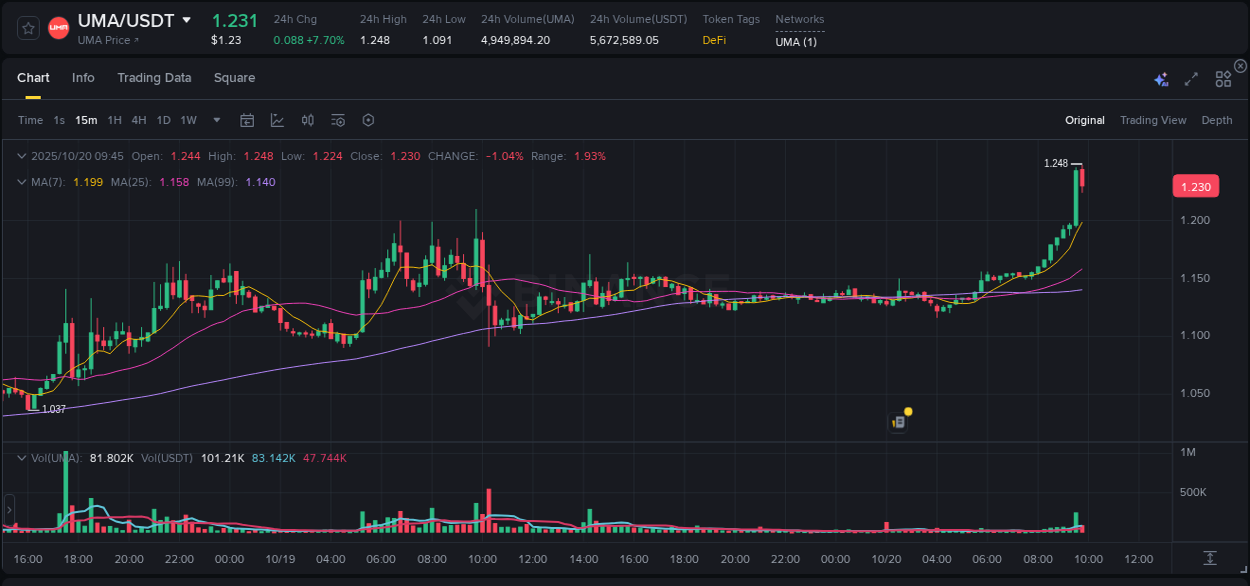Toggle the favorite star for UMA/USDT
1250x586 pixels.
pos(27,27)
